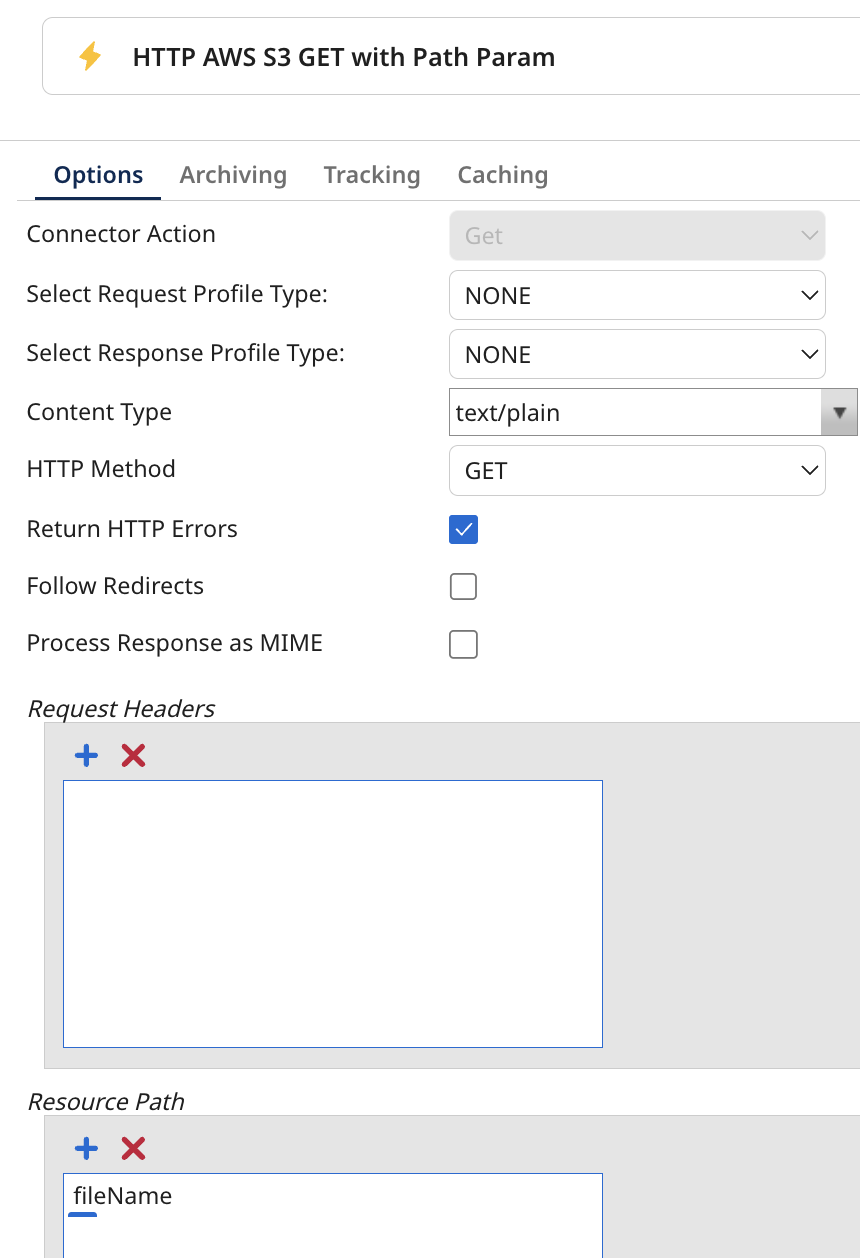The height and width of the screenshot is (1258, 860).
Task: Switch to the Tracking tab
Action: point(371,174)
